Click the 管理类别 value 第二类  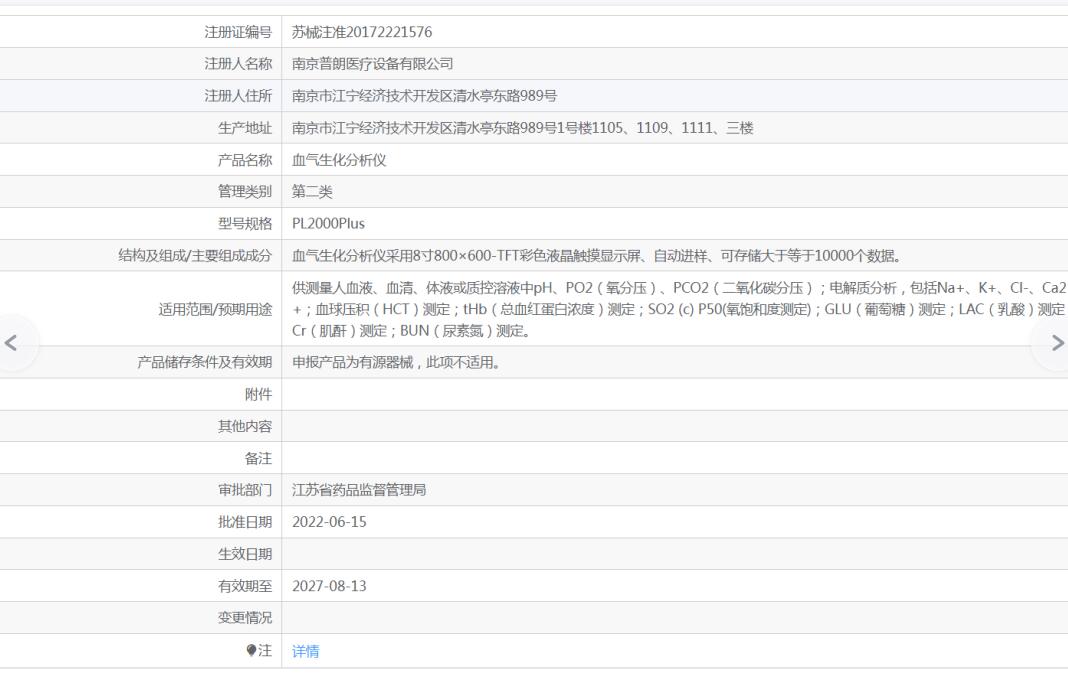coord(312,191)
